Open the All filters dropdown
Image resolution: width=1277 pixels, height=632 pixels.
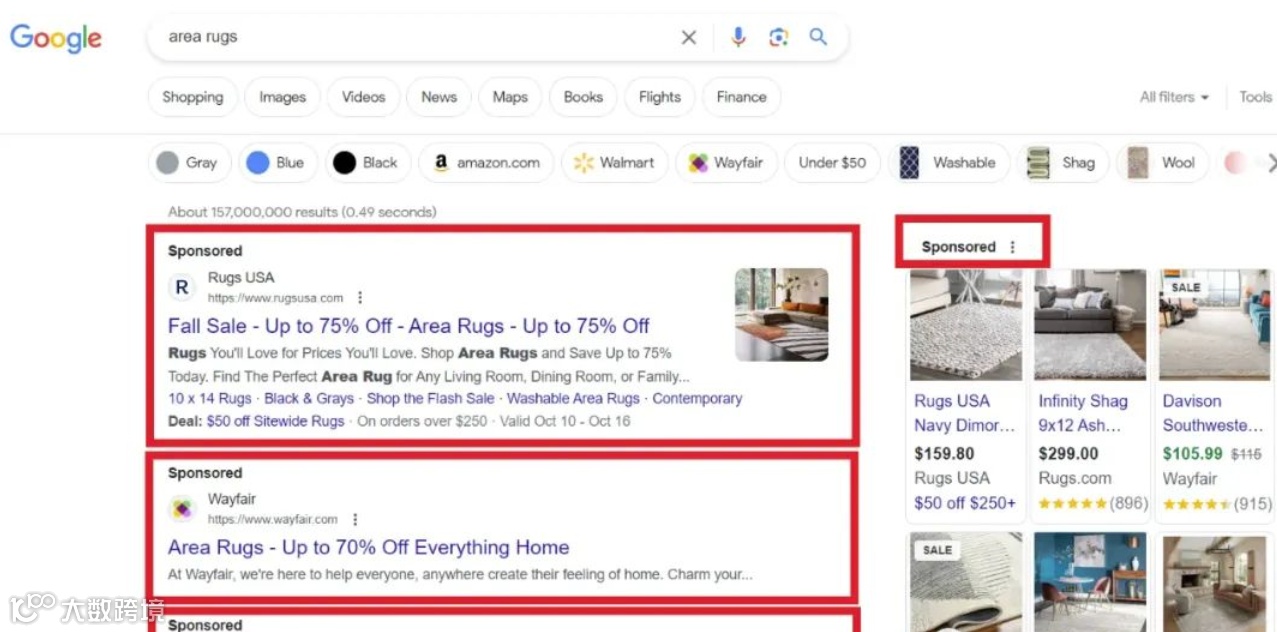(1174, 97)
